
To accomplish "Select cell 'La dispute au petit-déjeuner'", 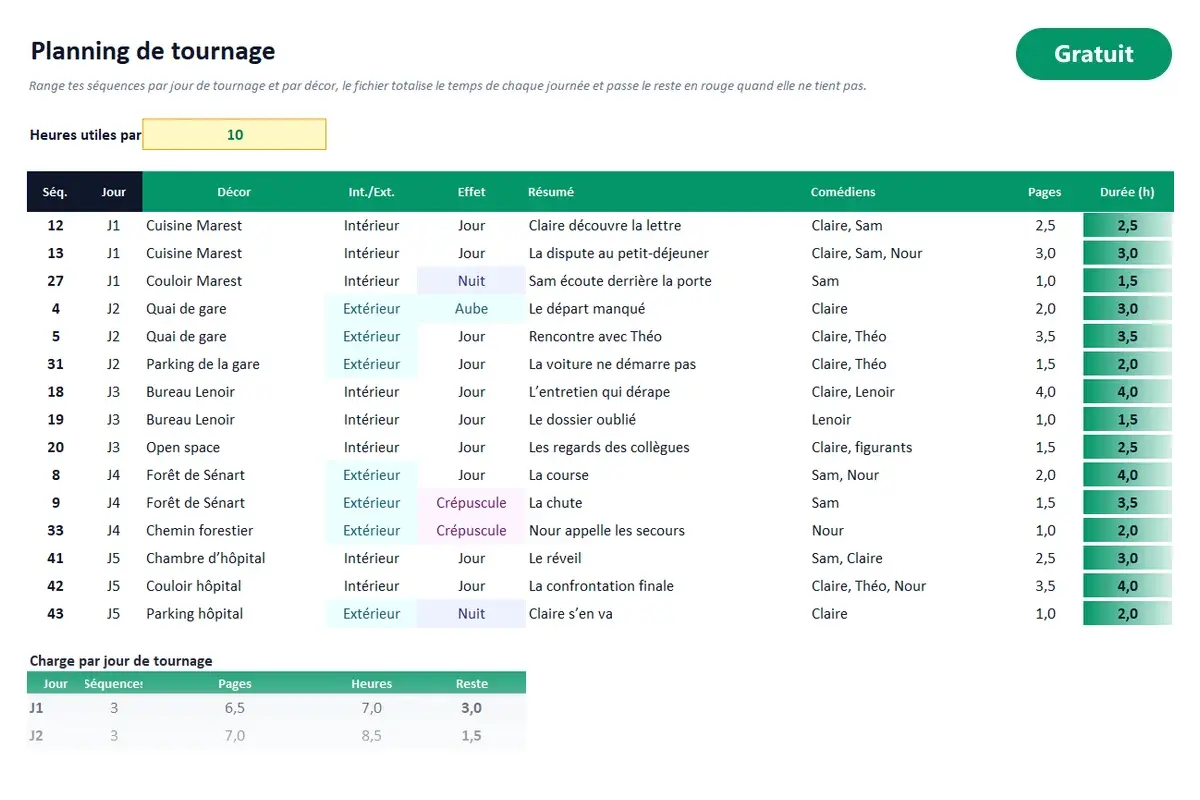I will 619,254.
